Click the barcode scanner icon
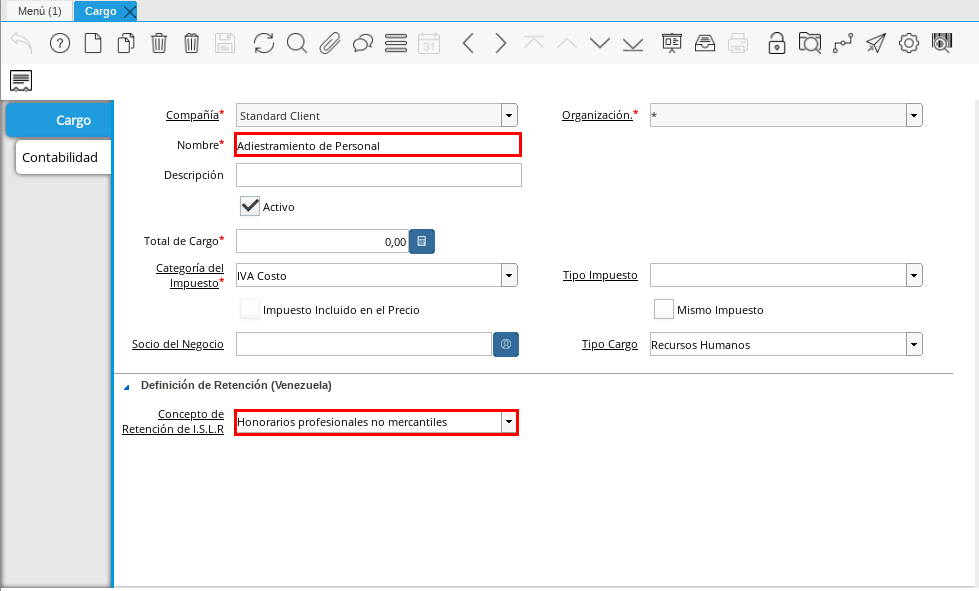Image resolution: width=979 pixels, height=591 pixels. click(x=942, y=43)
